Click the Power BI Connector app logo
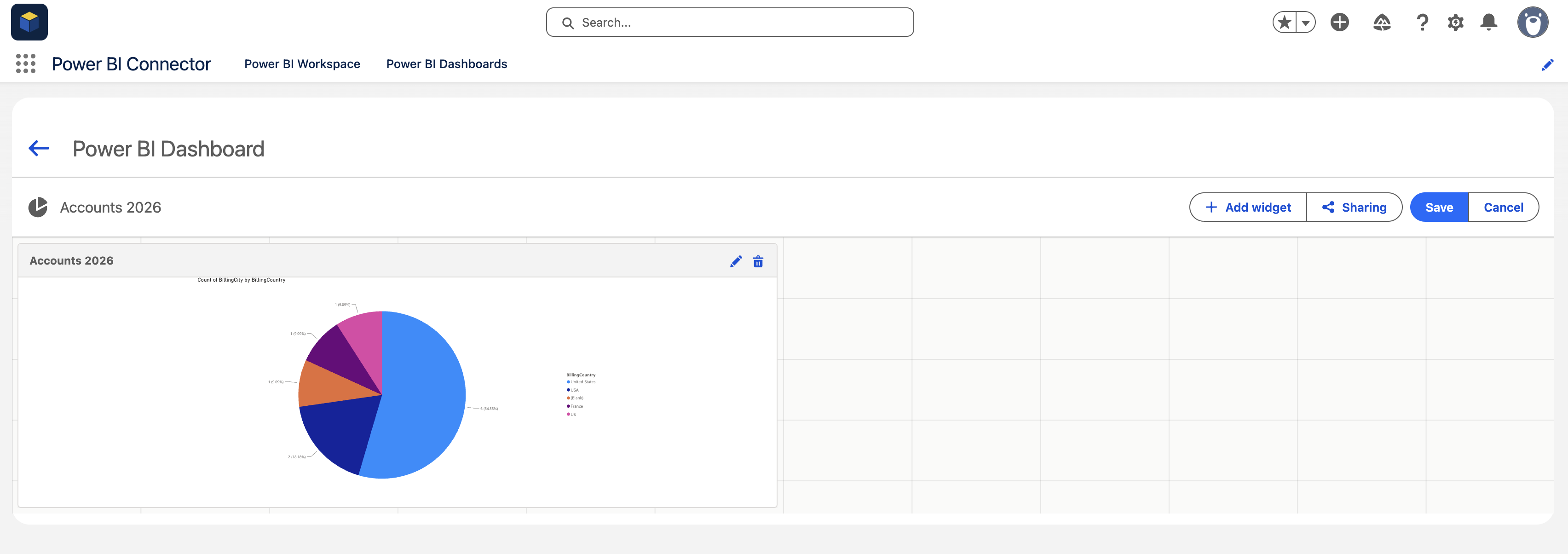 click(x=29, y=22)
